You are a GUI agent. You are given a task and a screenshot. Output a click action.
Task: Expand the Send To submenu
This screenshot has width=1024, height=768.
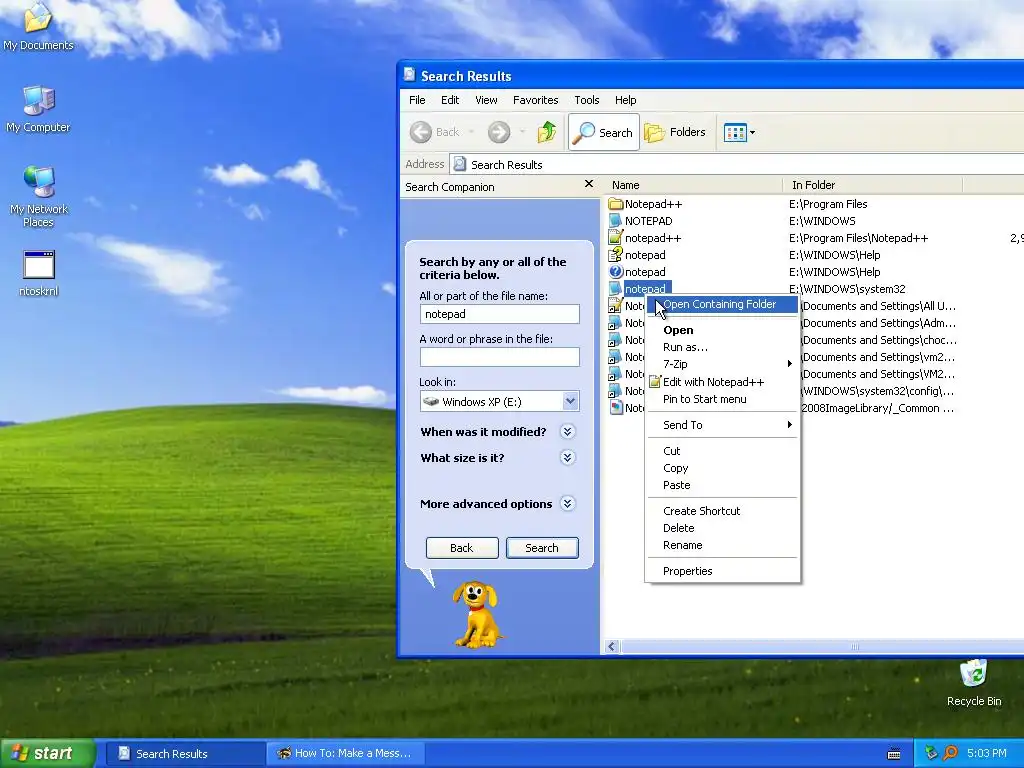pyautogui.click(x=722, y=424)
